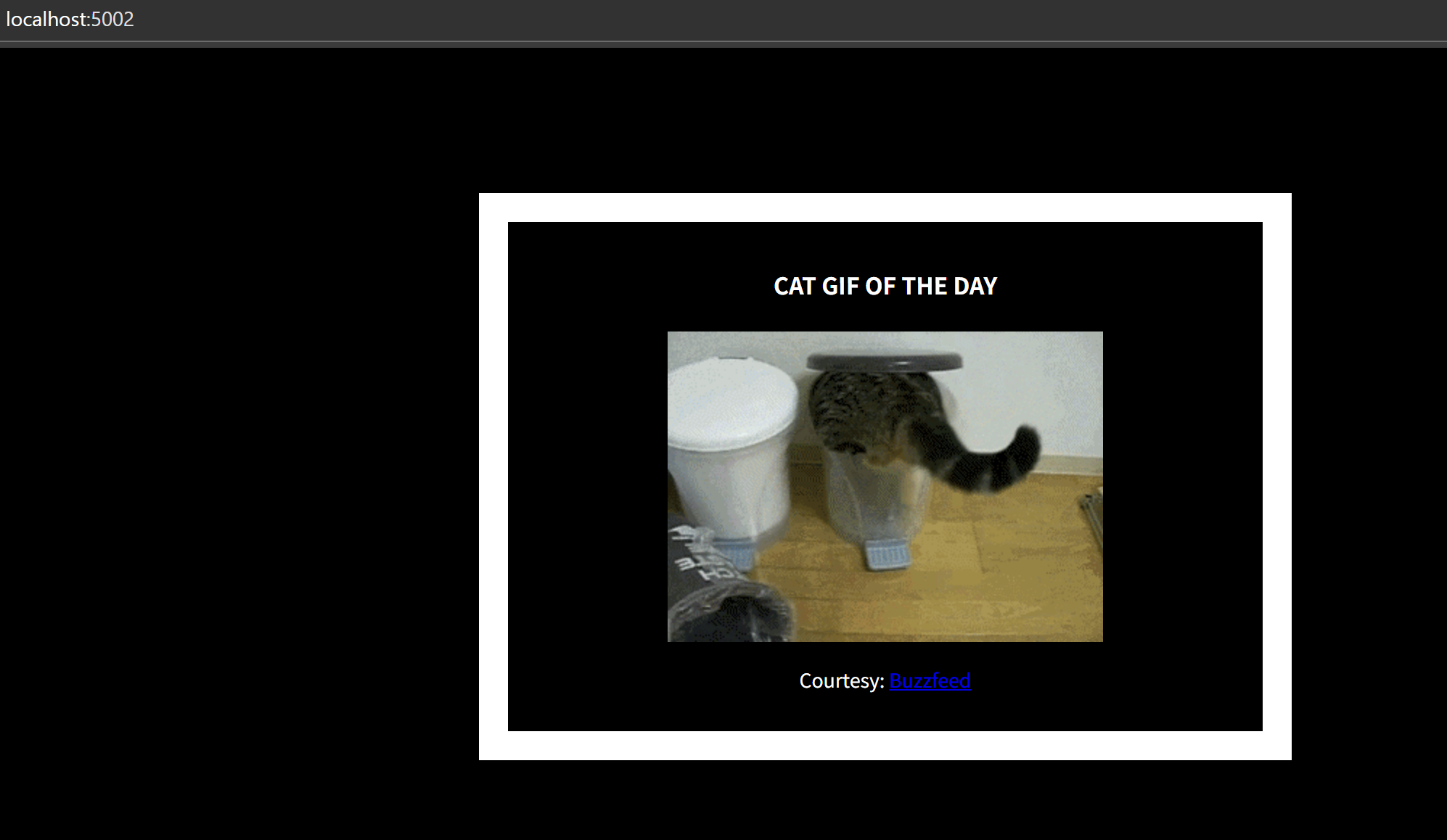1447x840 pixels.
Task: Click the word "DAY" in the heading
Action: (x=975, y=287)
